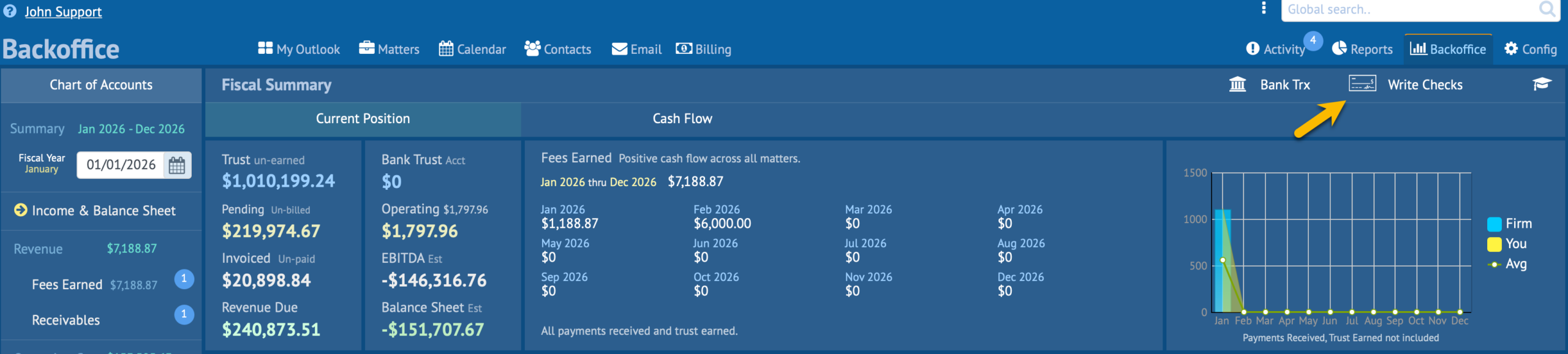1568x354 pixels.
Task: Expand Fees Earned account badge
Action: (184, 279)
